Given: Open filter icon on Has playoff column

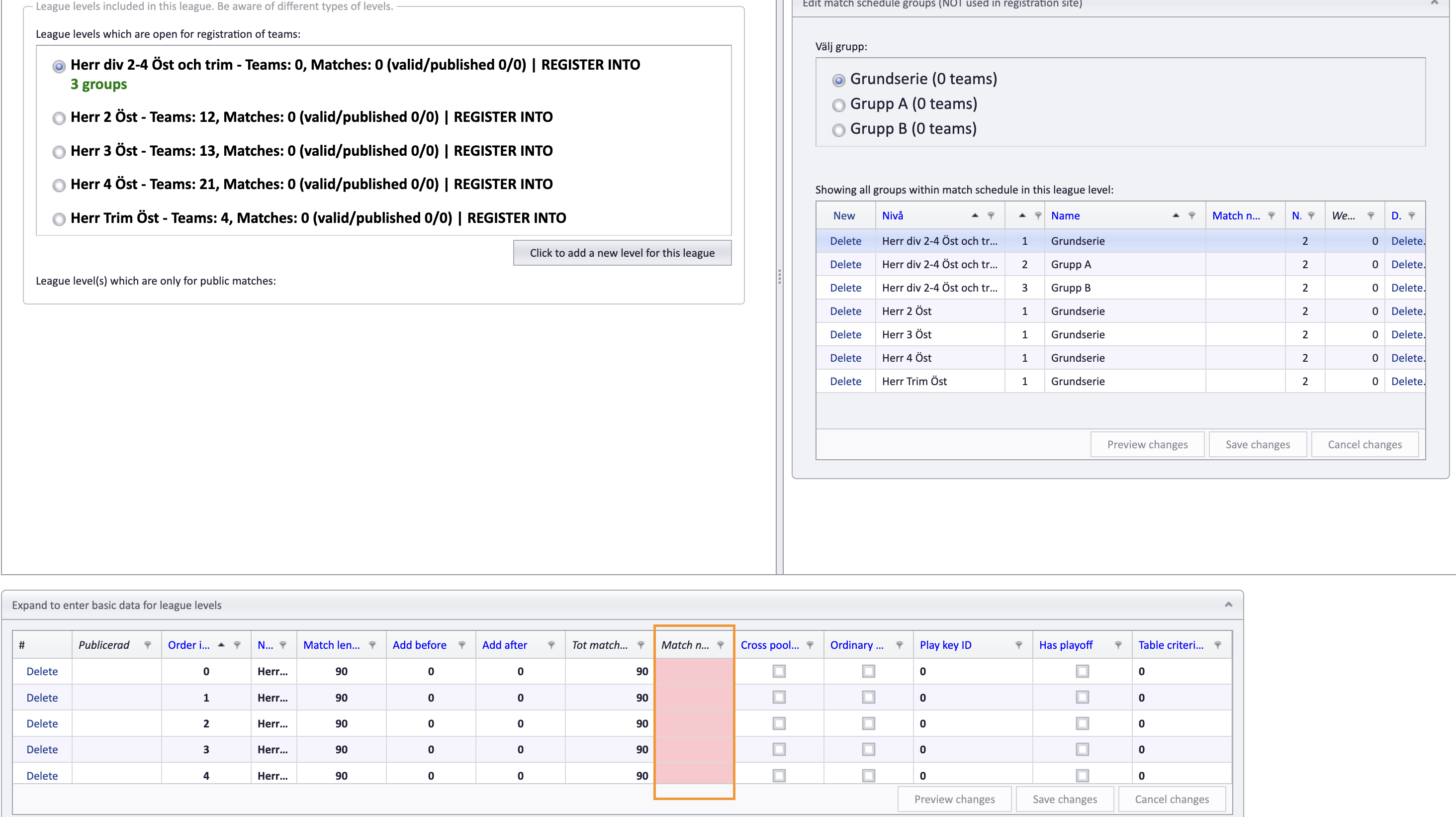Looking at the screenshot, I should pyautogui.click(x=1117, y=645).
